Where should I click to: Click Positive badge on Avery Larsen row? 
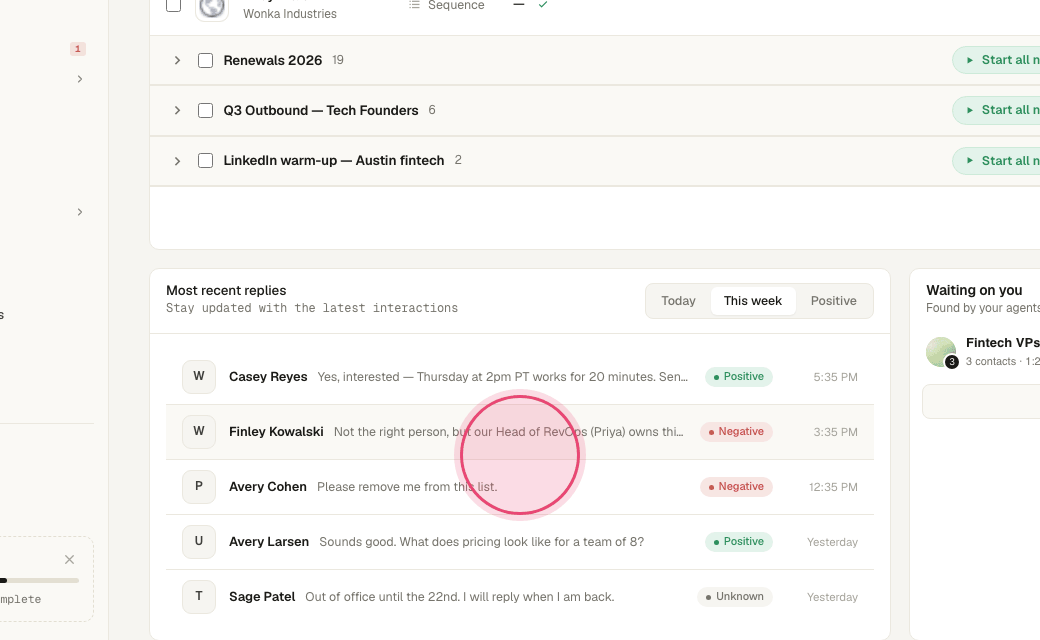738,542
